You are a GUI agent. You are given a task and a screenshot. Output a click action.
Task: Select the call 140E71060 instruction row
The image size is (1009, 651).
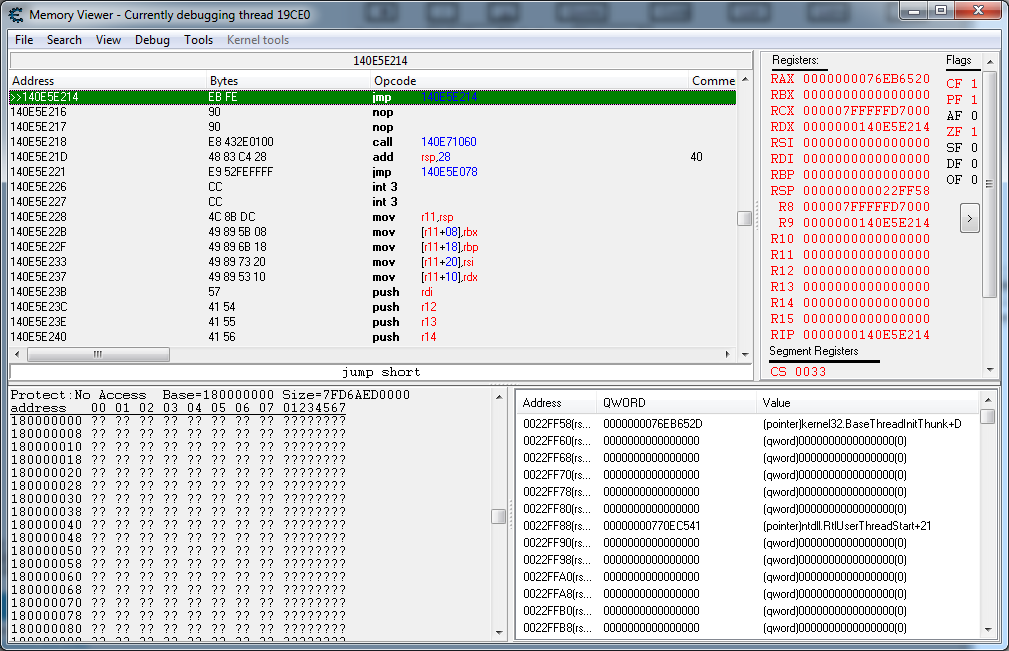click(x=373, y=142)
